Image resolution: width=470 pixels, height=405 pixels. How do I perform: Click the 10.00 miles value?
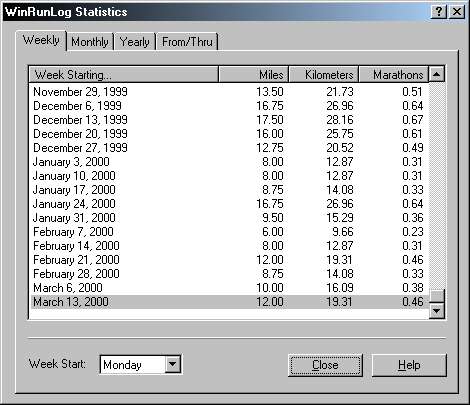pos(270,288)
